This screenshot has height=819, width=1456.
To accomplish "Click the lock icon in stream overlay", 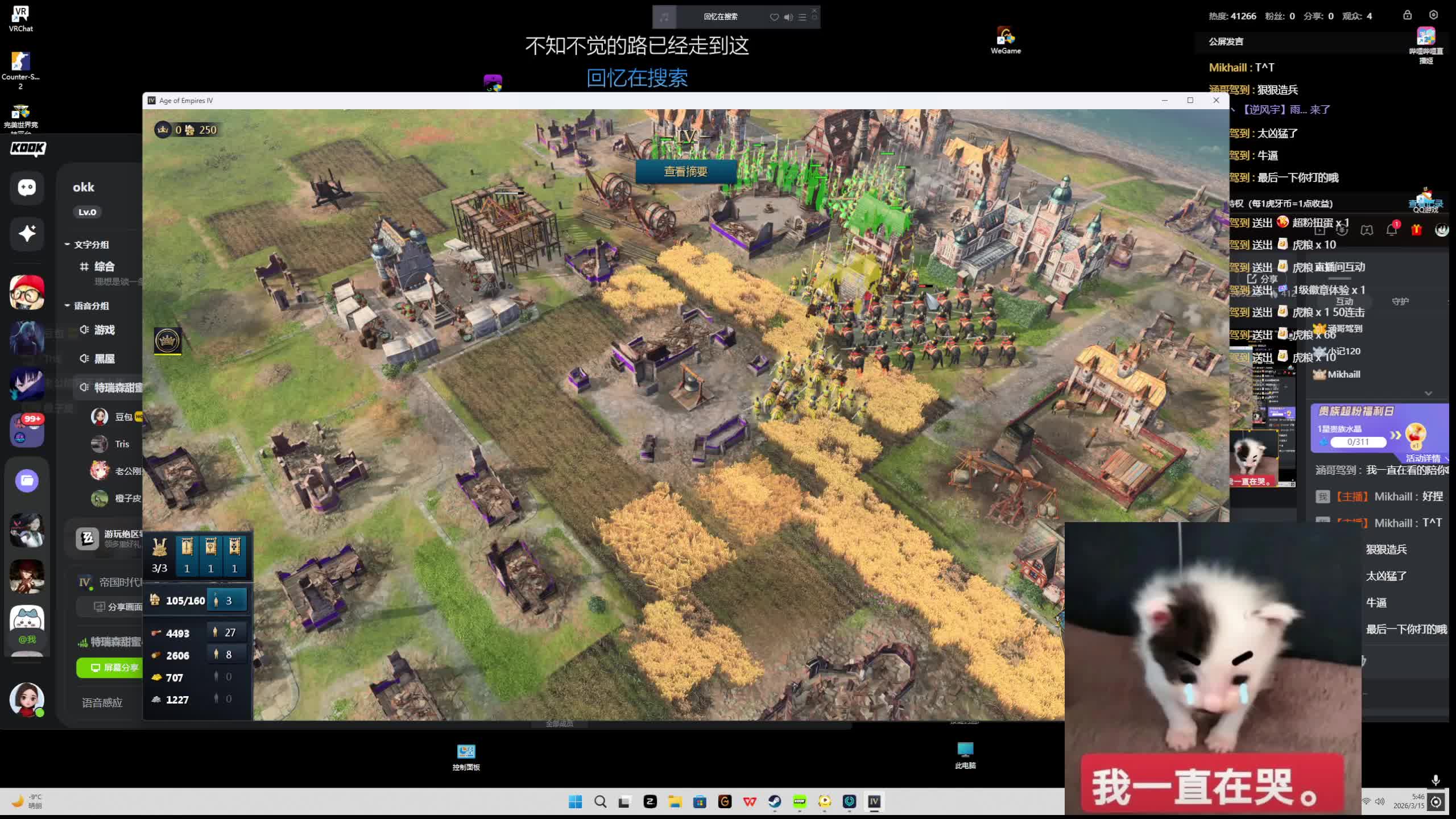I will click(x=1407, y=15).
